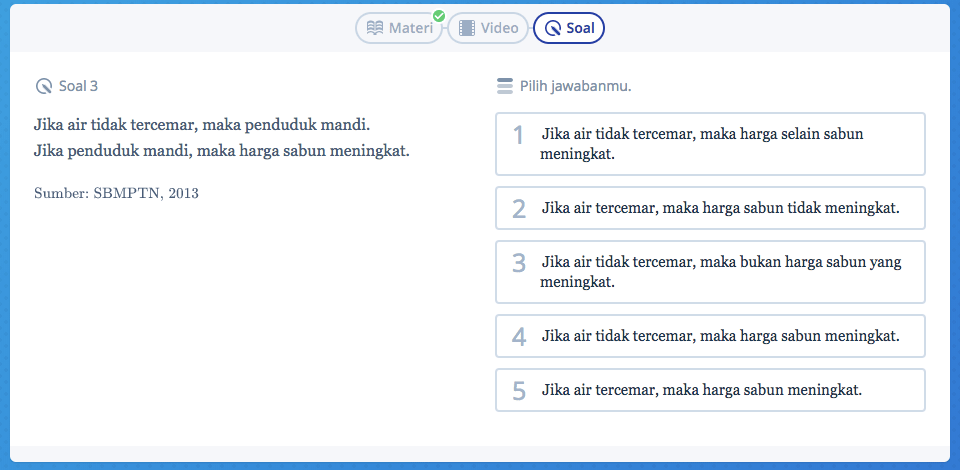Click the 'Pilih jawabanmu.' label
Image resolution: width=960 pixels, height=470 pixels.
575,86
